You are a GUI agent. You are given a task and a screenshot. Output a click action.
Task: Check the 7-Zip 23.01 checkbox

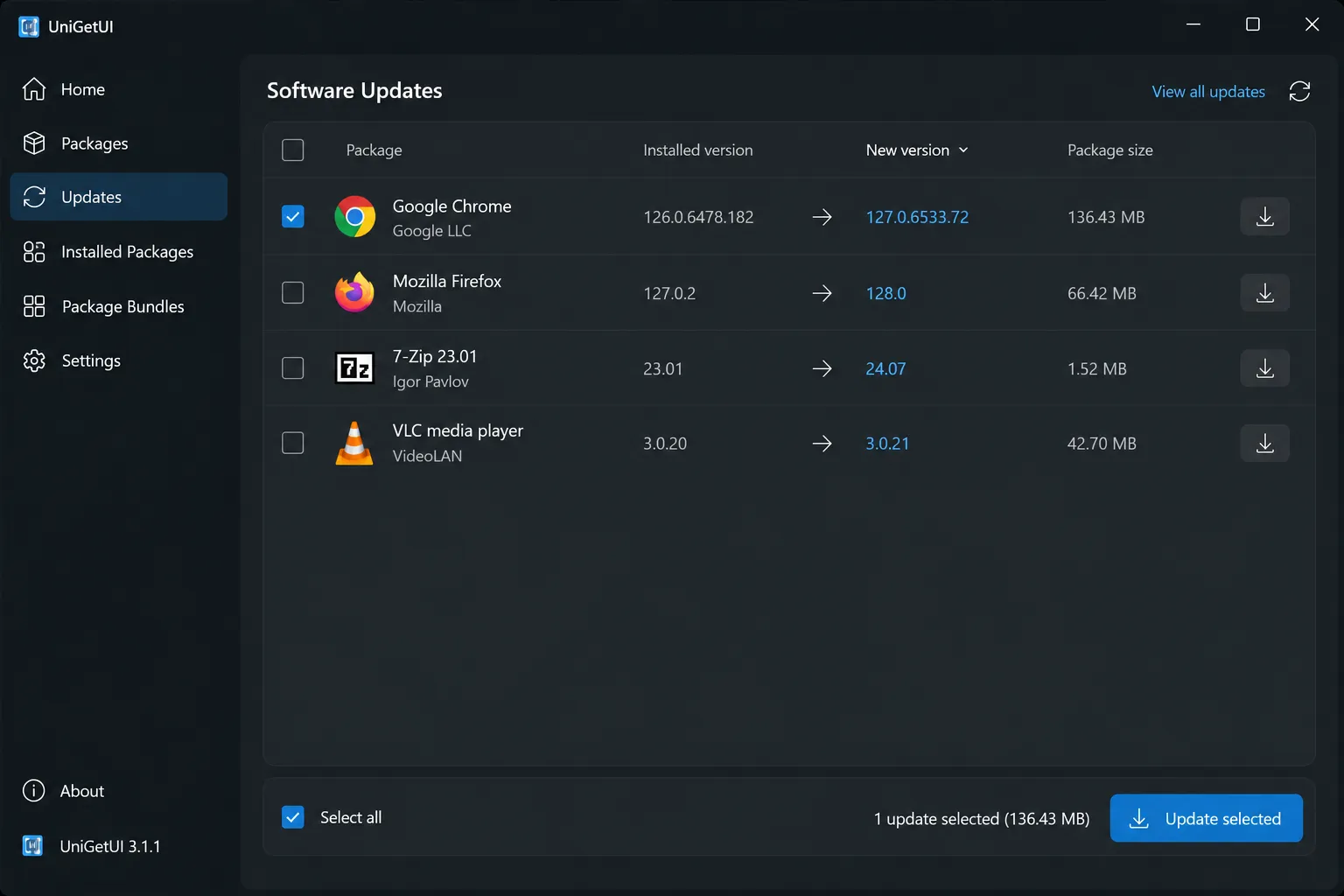(293, 367)
